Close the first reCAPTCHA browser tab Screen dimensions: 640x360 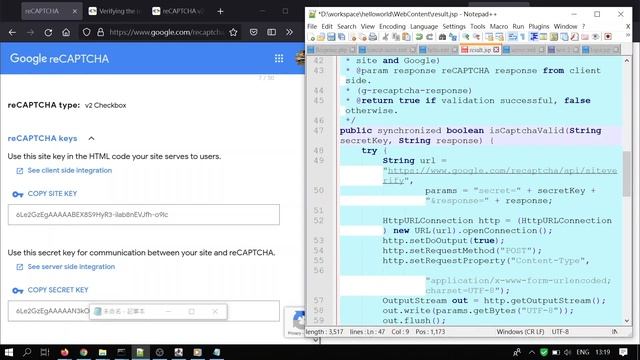pos(75,11)
